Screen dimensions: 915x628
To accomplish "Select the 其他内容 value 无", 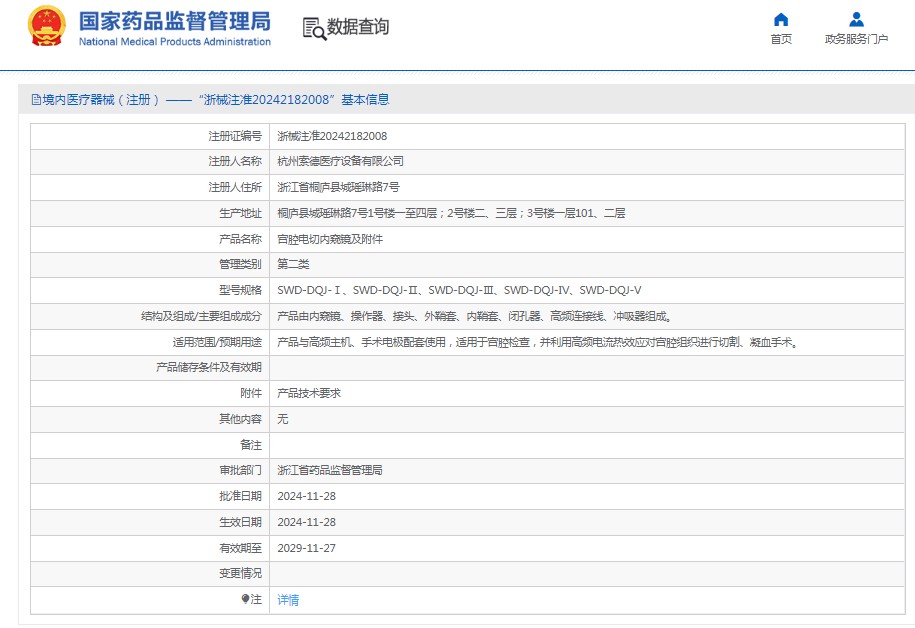I will pyautogui.click(x=282, y=419).
